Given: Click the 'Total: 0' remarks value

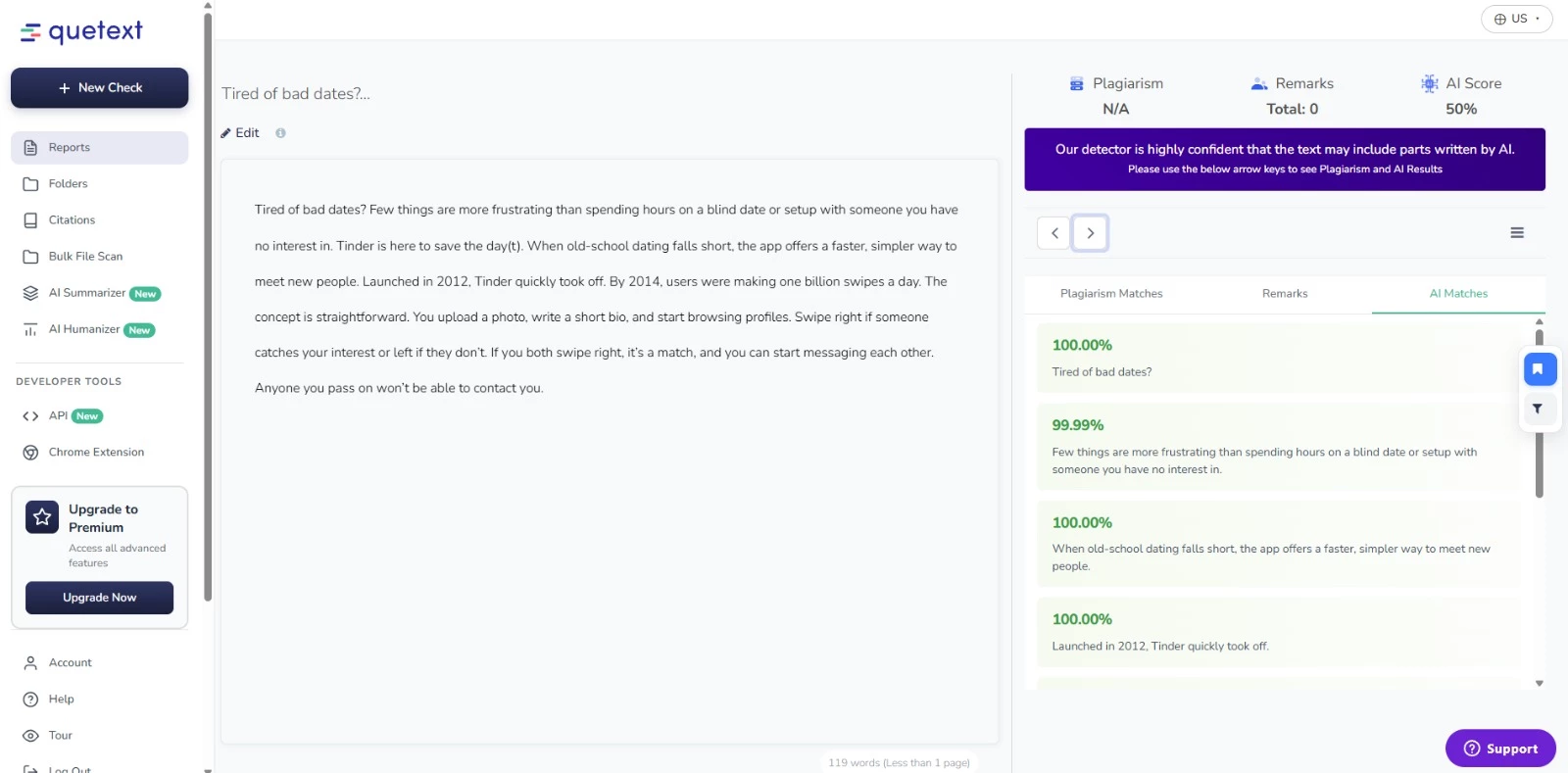Looking at the screenshot, I should [x=1292, y=110].
